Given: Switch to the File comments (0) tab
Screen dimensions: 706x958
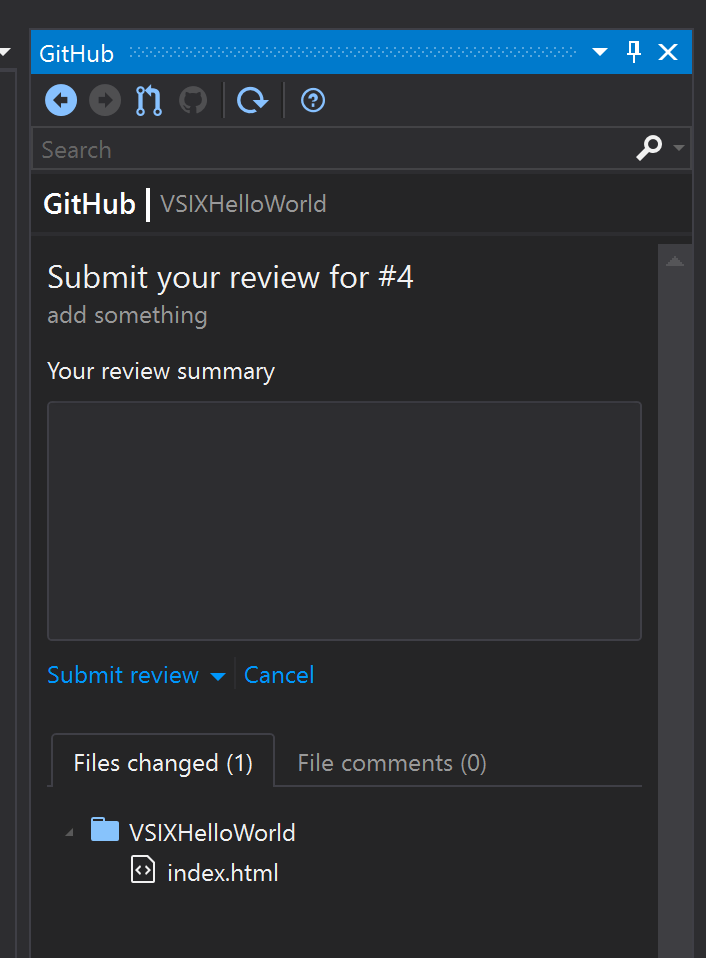Looking at the screenshot, I should click(x=392, y=763).
